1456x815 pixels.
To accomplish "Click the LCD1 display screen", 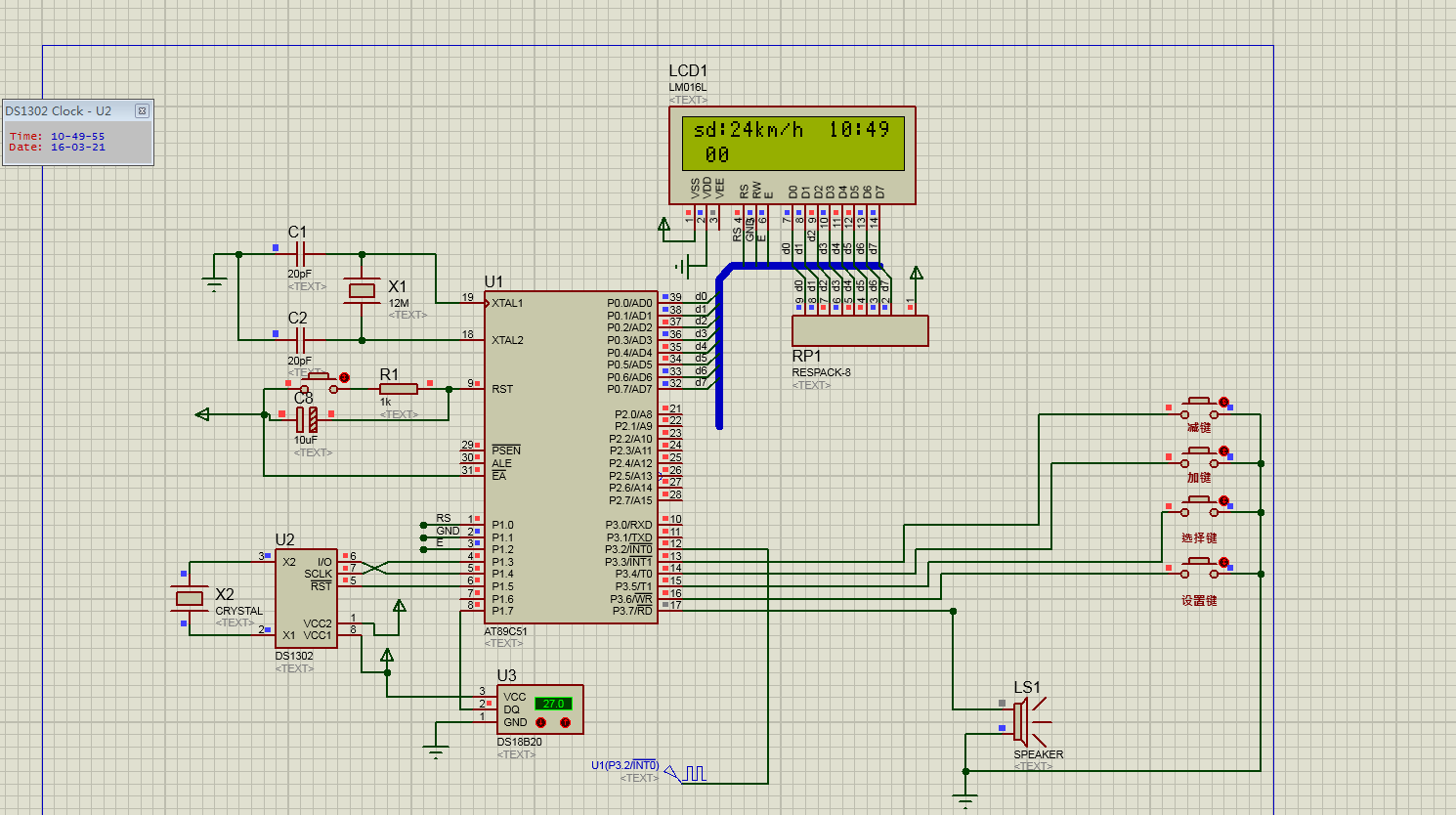I will 792,143.
